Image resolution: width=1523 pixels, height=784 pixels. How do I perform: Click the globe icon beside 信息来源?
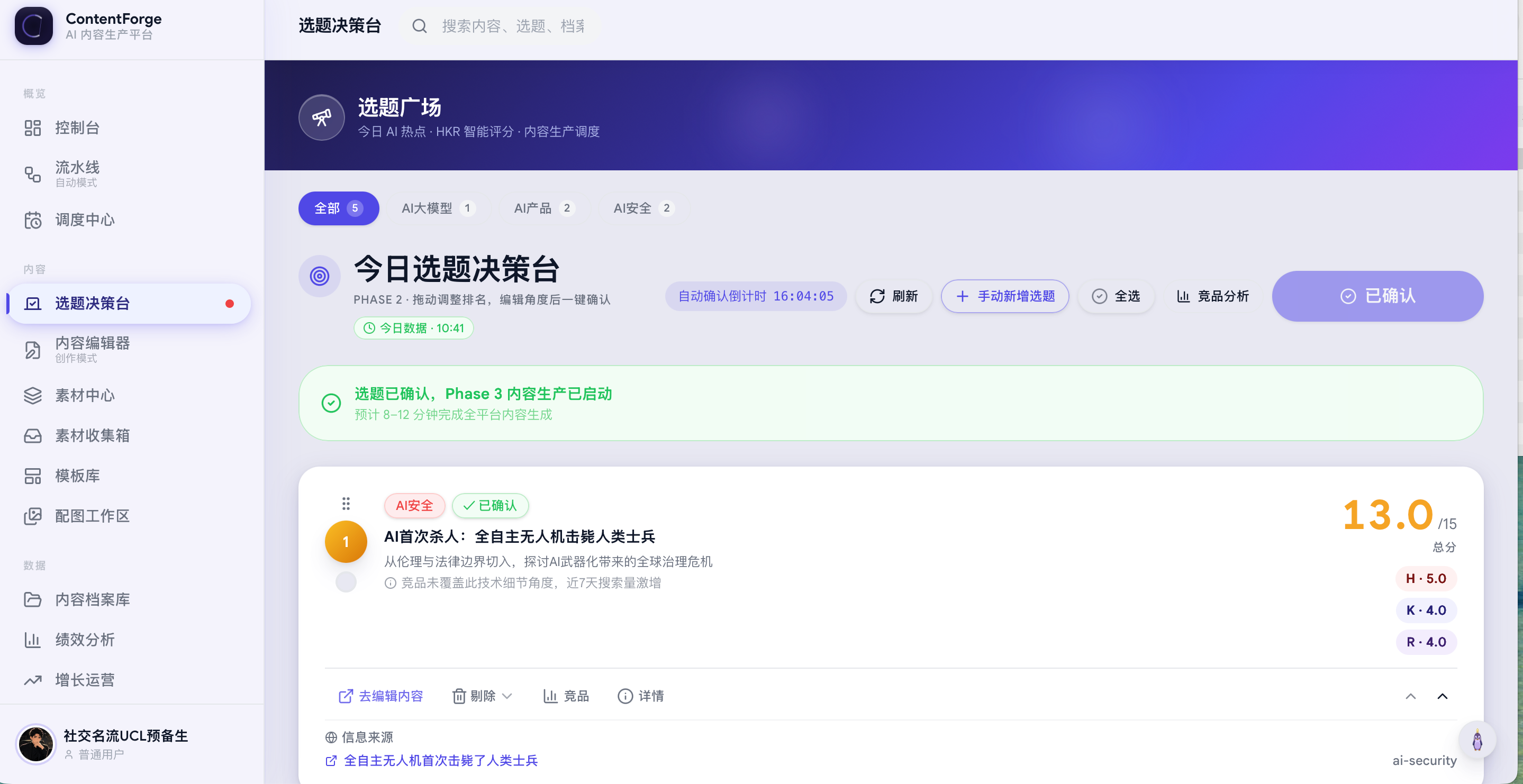pos(331,737)
